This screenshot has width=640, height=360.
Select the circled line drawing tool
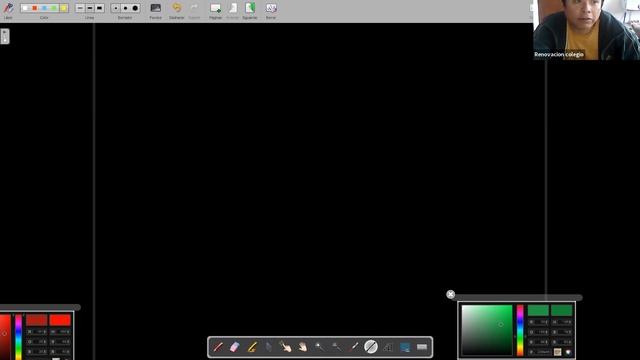[x=371, y=347]
